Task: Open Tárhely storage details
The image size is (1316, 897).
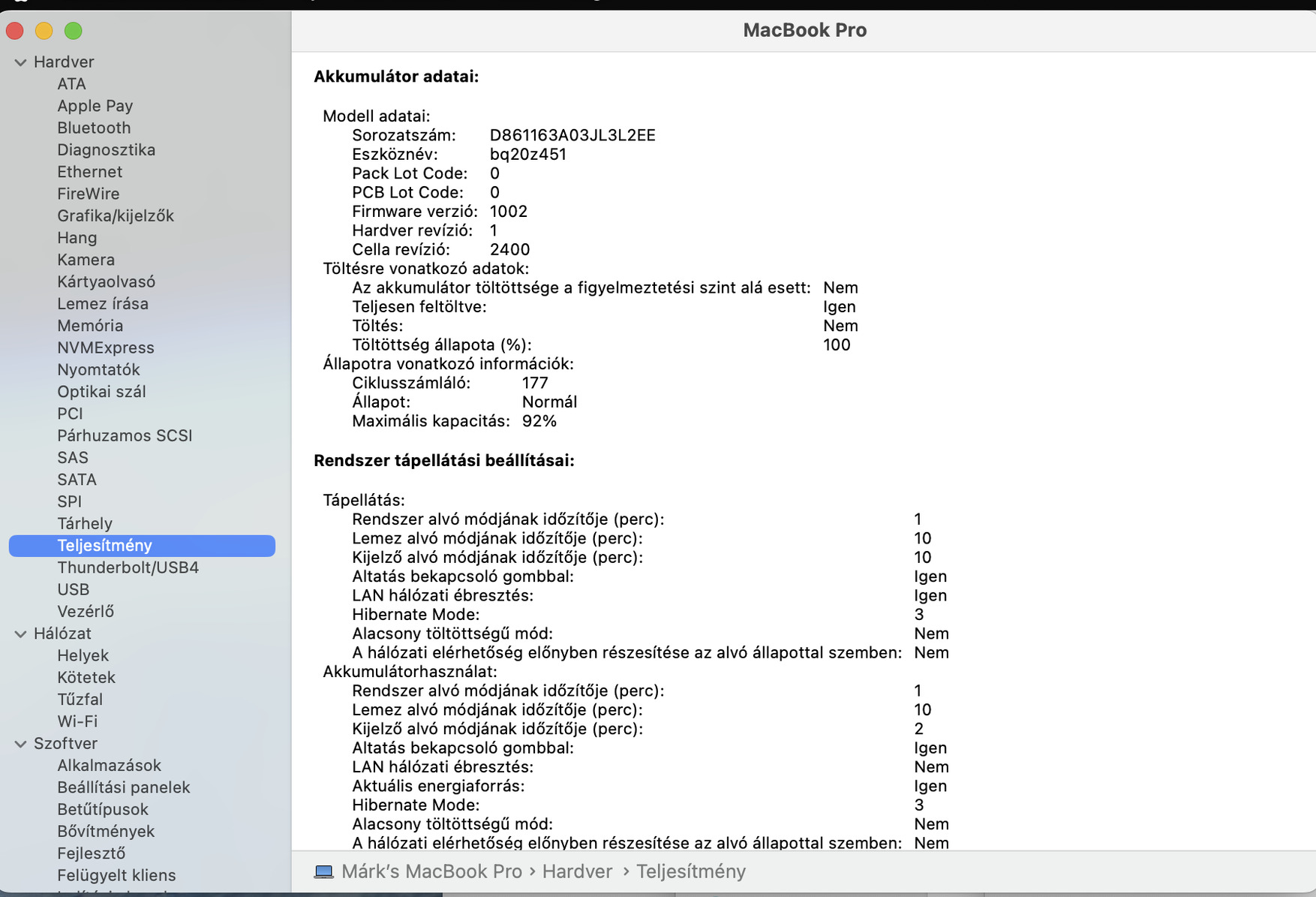Action: pyautogui.click(x=85, y=523)
